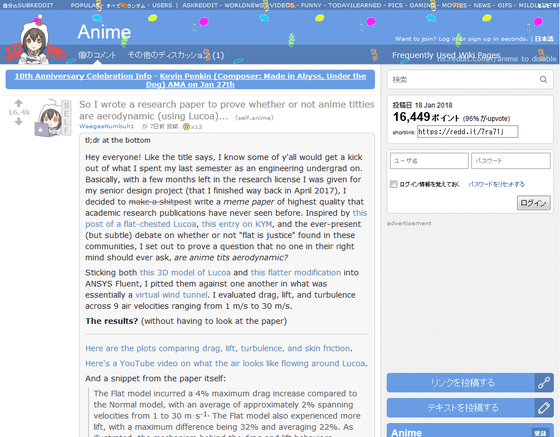Go to NEWS in top bar
560x437 pixels.
tap(482, 5)
